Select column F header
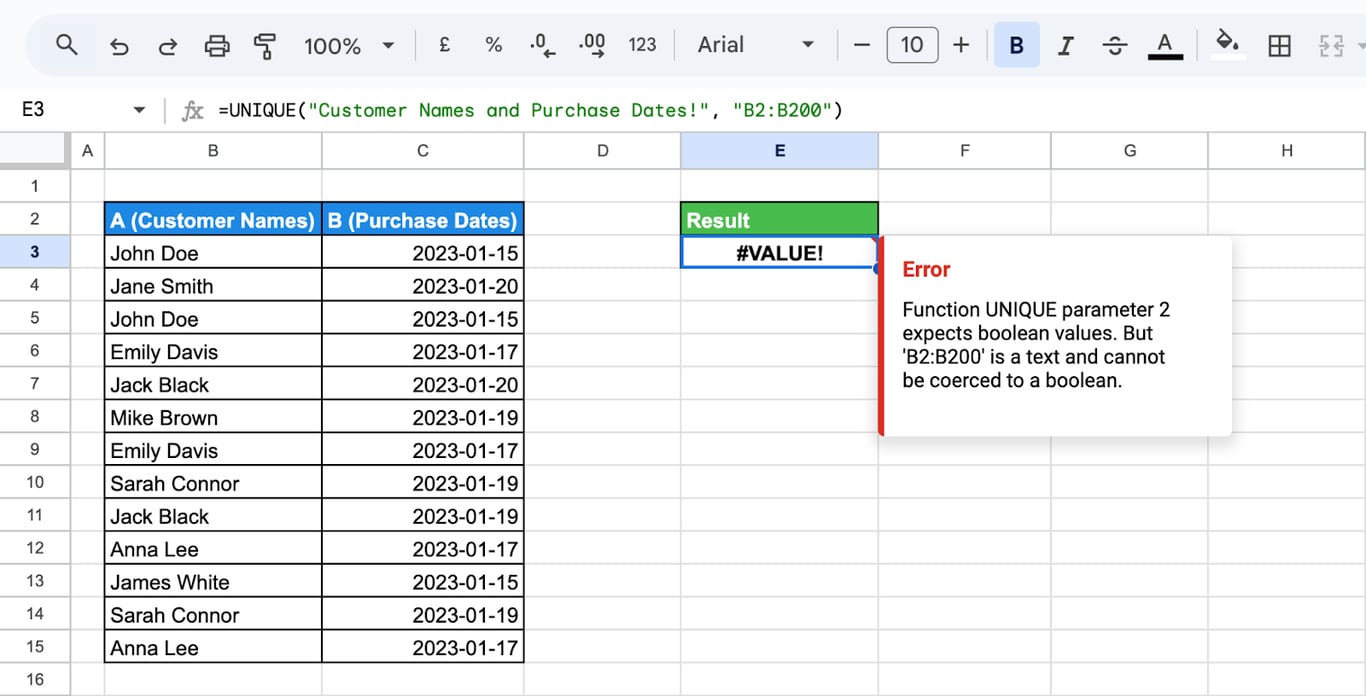The width and height of the screenshot is (1366, 696). pos(965,151)
